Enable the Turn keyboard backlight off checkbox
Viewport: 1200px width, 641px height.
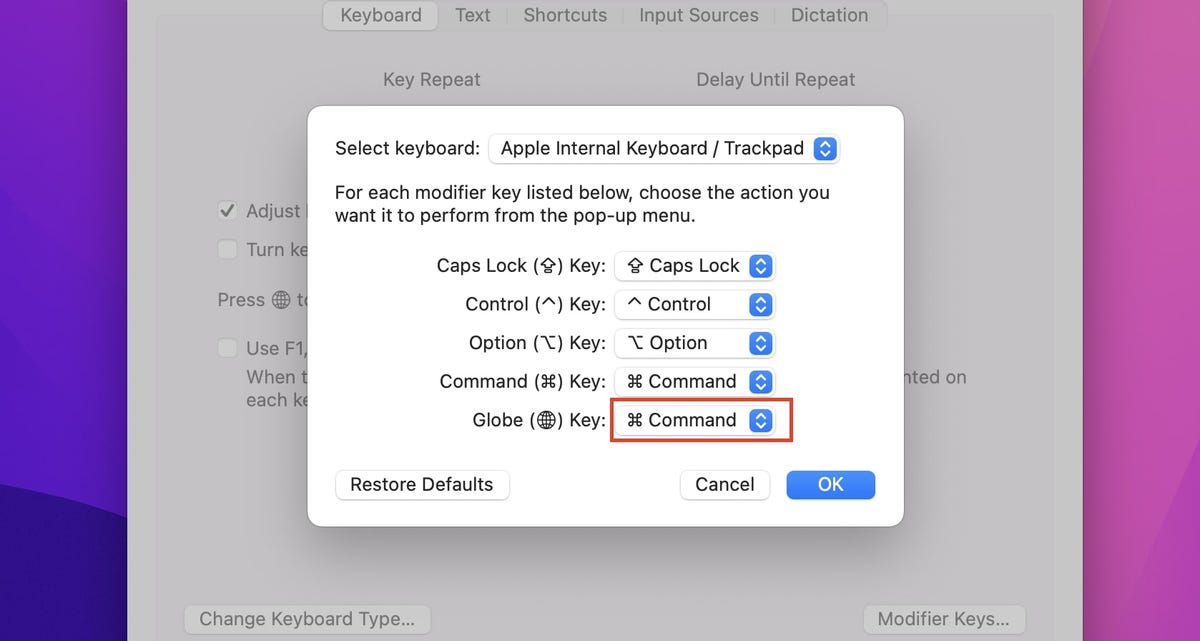227,249
